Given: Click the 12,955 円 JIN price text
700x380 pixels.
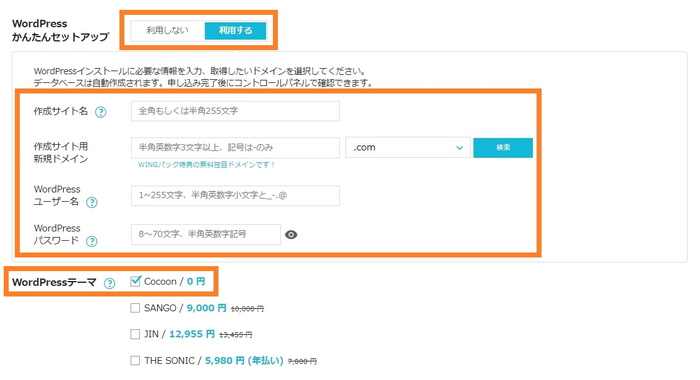Looking at the screenshot, I should click(192, 334).
